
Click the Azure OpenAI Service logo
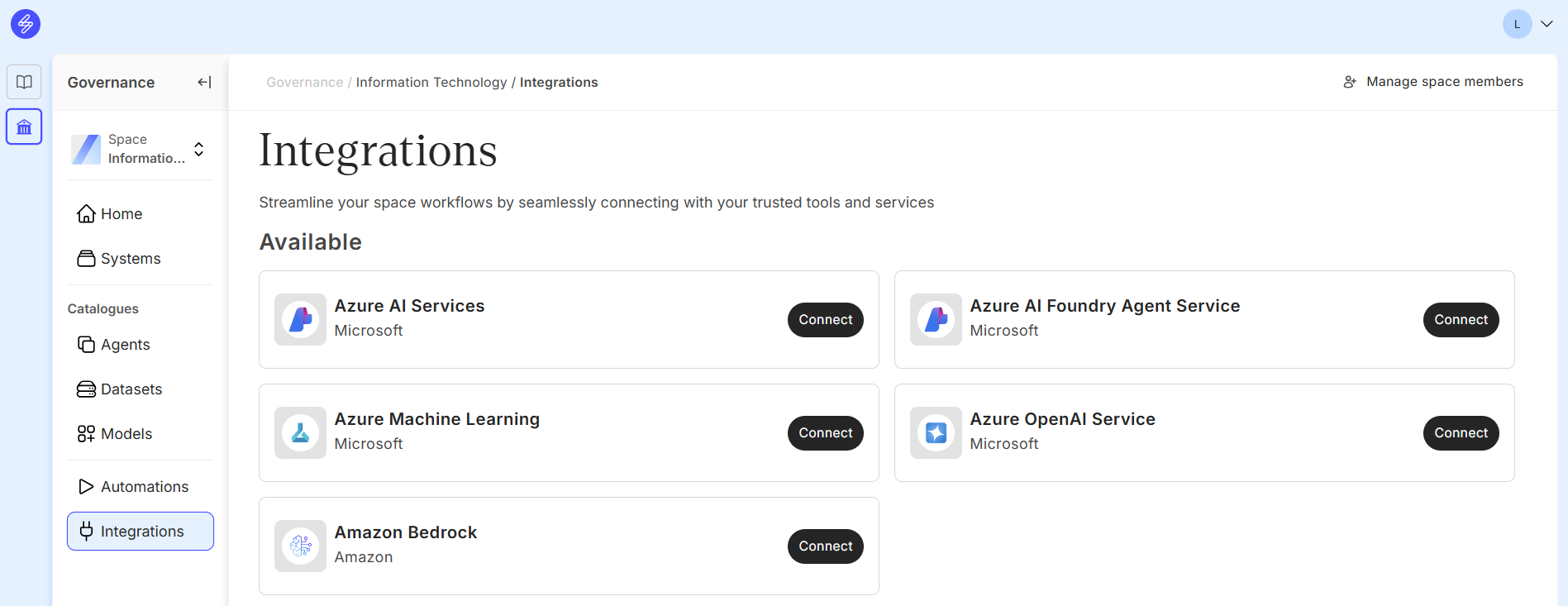pos(936,432)
